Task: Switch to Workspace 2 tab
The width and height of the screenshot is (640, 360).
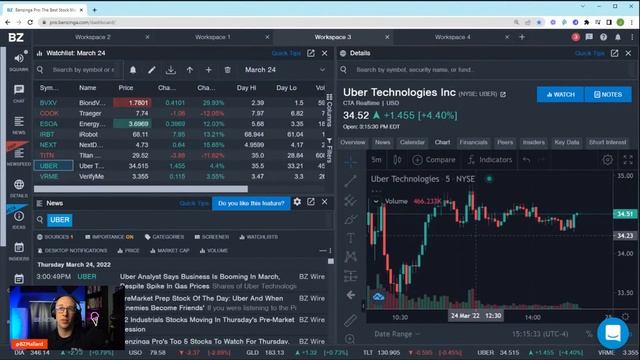Action: pyautogui.click(x=92, y=37)
